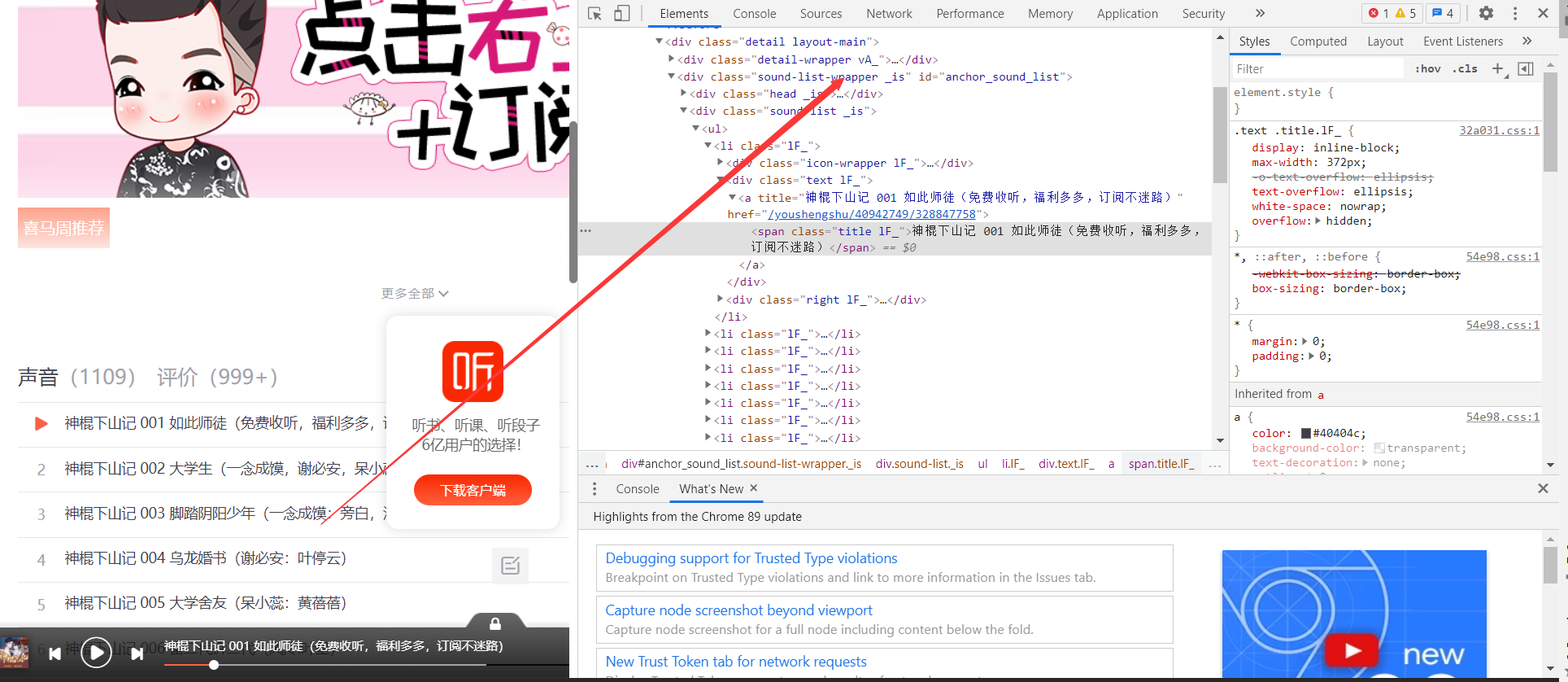Viewport: 1568px width, 682px height.
Task: Click the yellow warning count badge
Action: pos(1405,13)
